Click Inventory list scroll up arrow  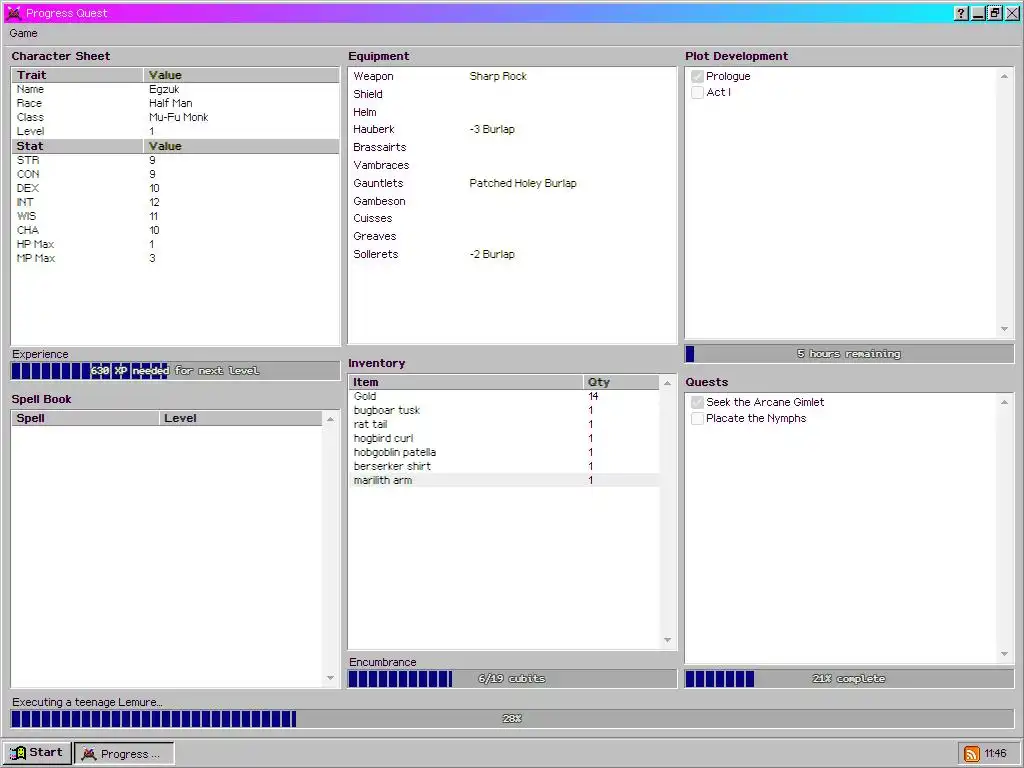click(667, 383)
